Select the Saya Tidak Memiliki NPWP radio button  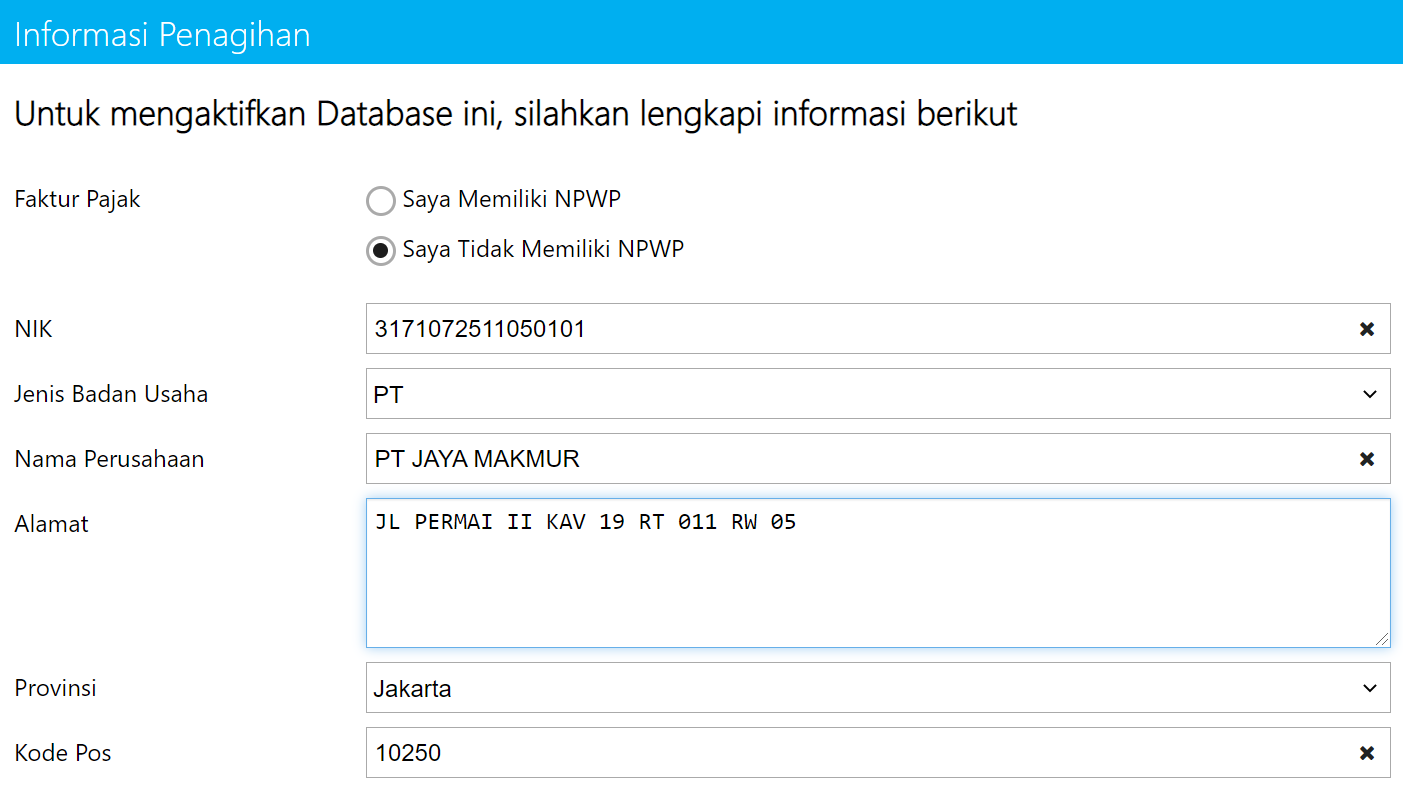point(380,250)
